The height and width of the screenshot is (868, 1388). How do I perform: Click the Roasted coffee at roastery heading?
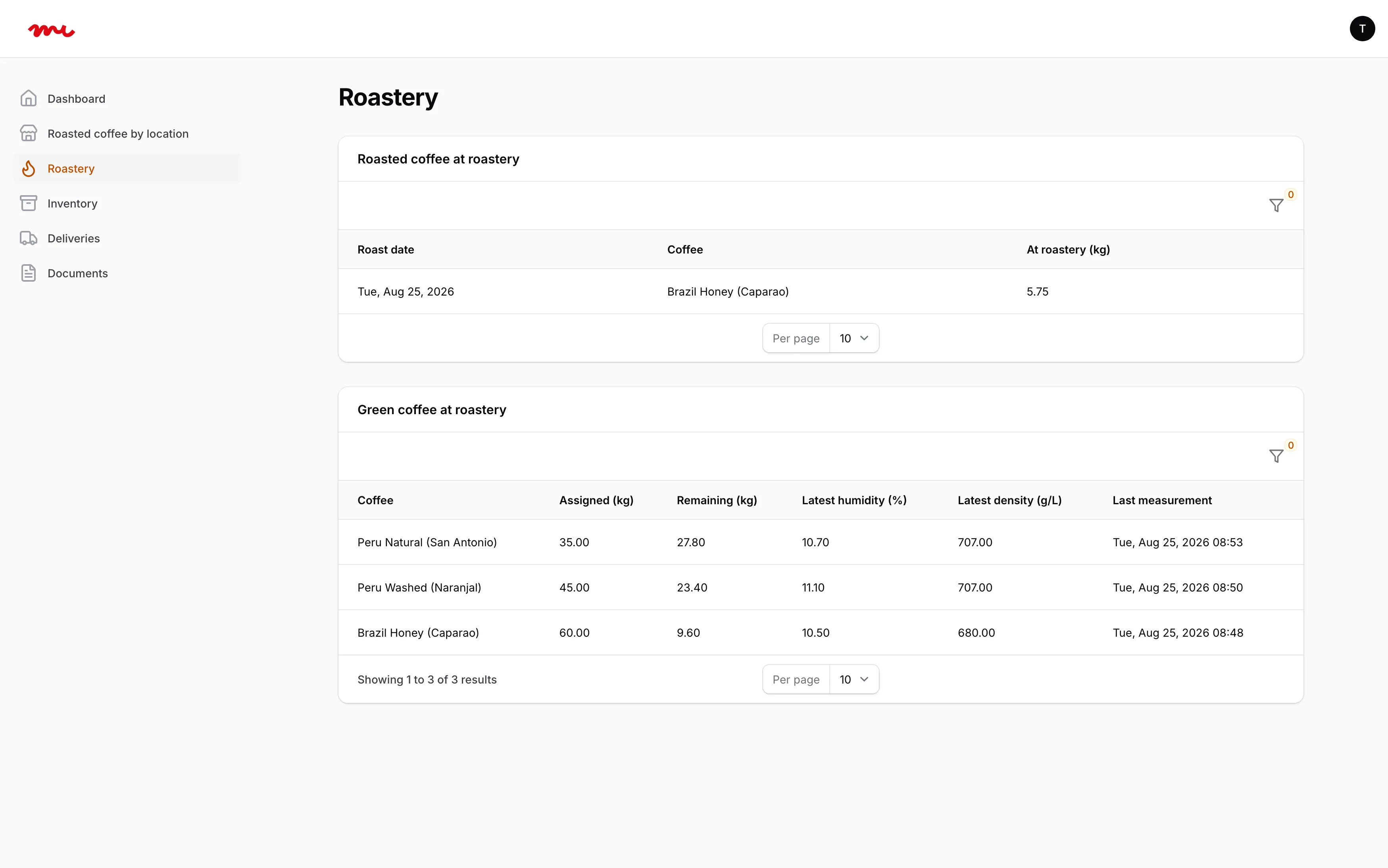(x=438, y=159)
